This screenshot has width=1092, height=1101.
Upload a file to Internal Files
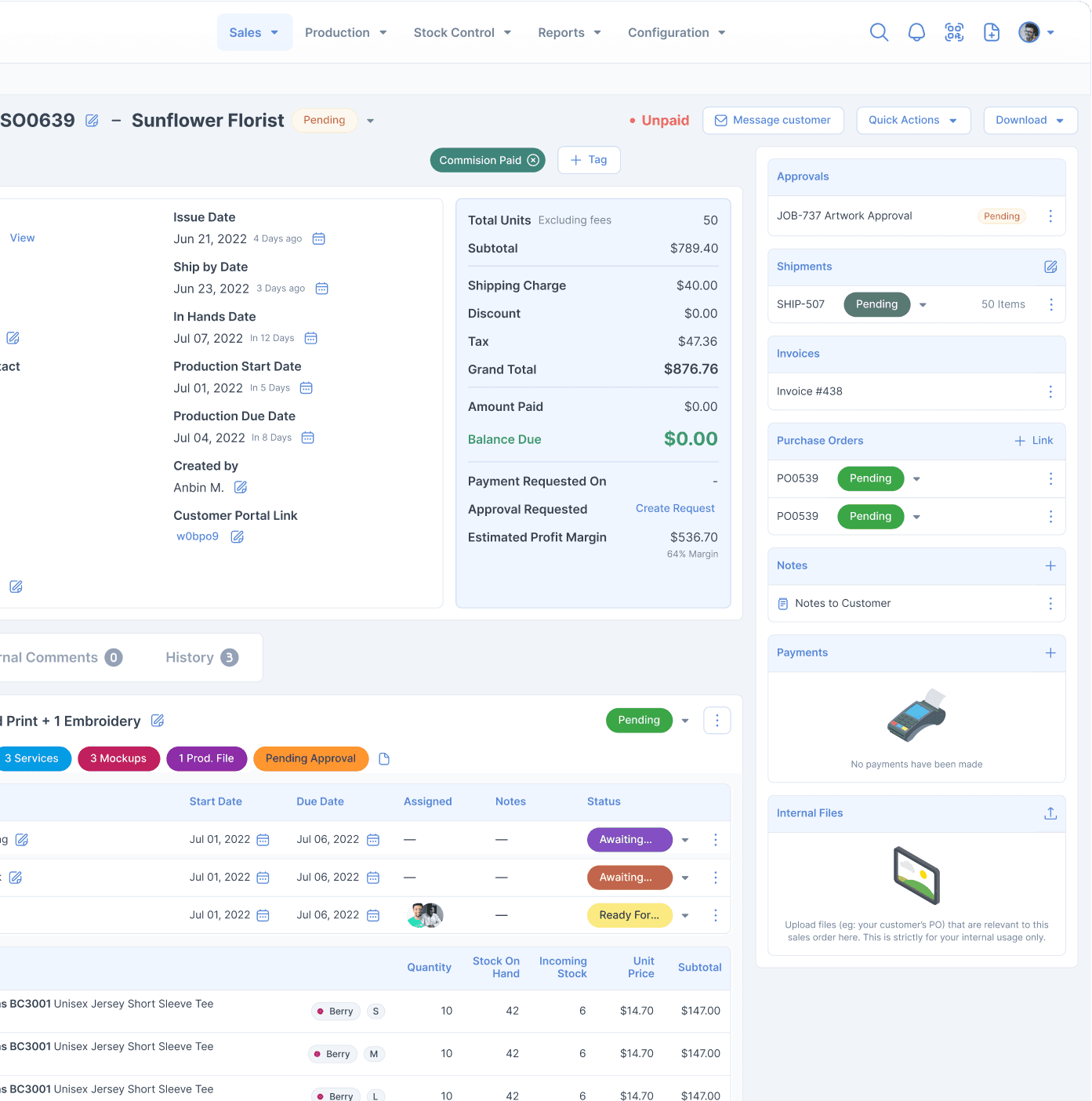(1050, 813)
